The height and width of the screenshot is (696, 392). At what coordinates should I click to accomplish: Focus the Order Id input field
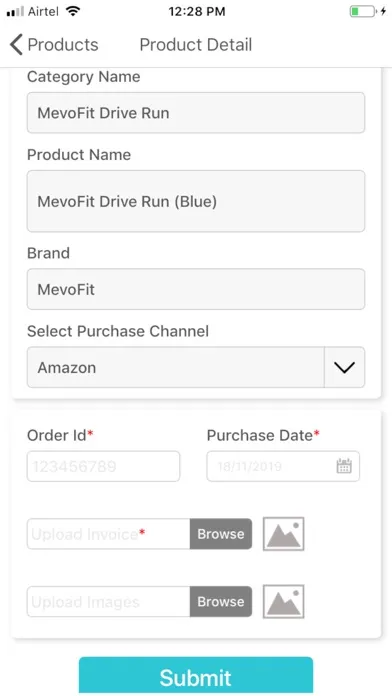(103, 467)
